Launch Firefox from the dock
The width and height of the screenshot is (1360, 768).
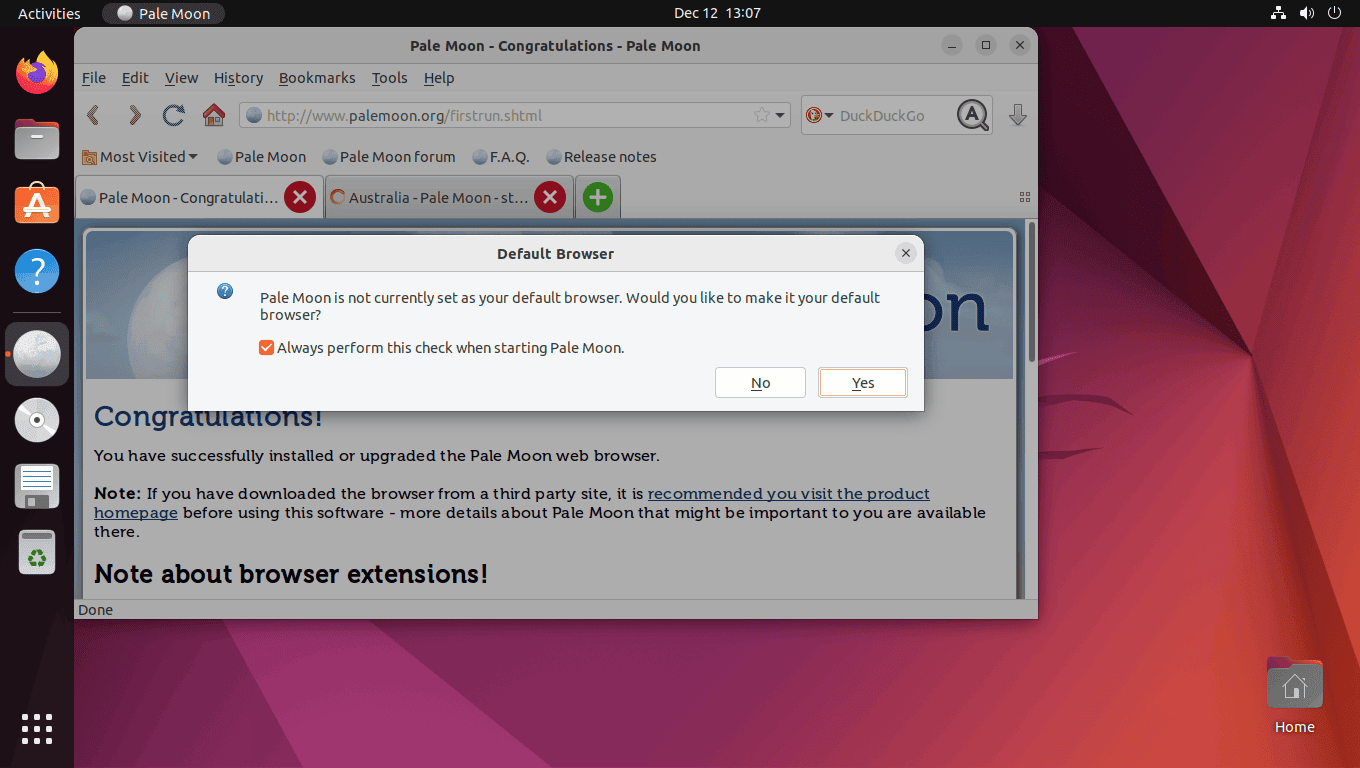[x=37, y=73]
